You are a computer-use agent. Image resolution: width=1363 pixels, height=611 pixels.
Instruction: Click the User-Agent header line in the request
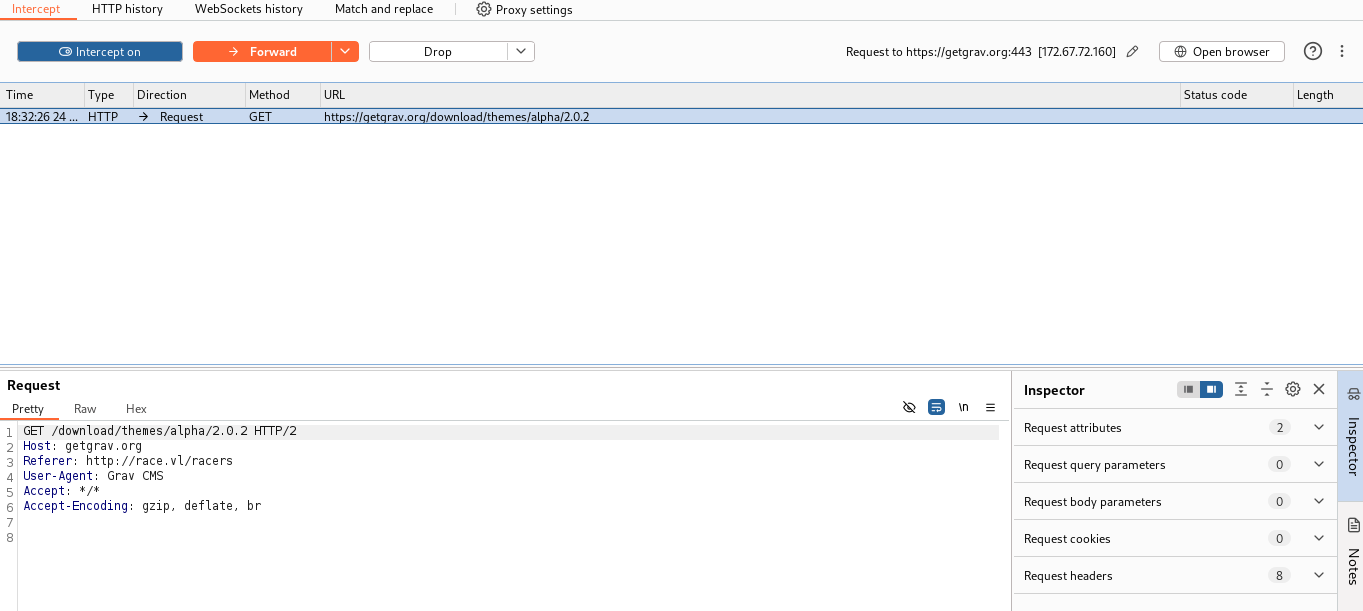coord(93,476)
